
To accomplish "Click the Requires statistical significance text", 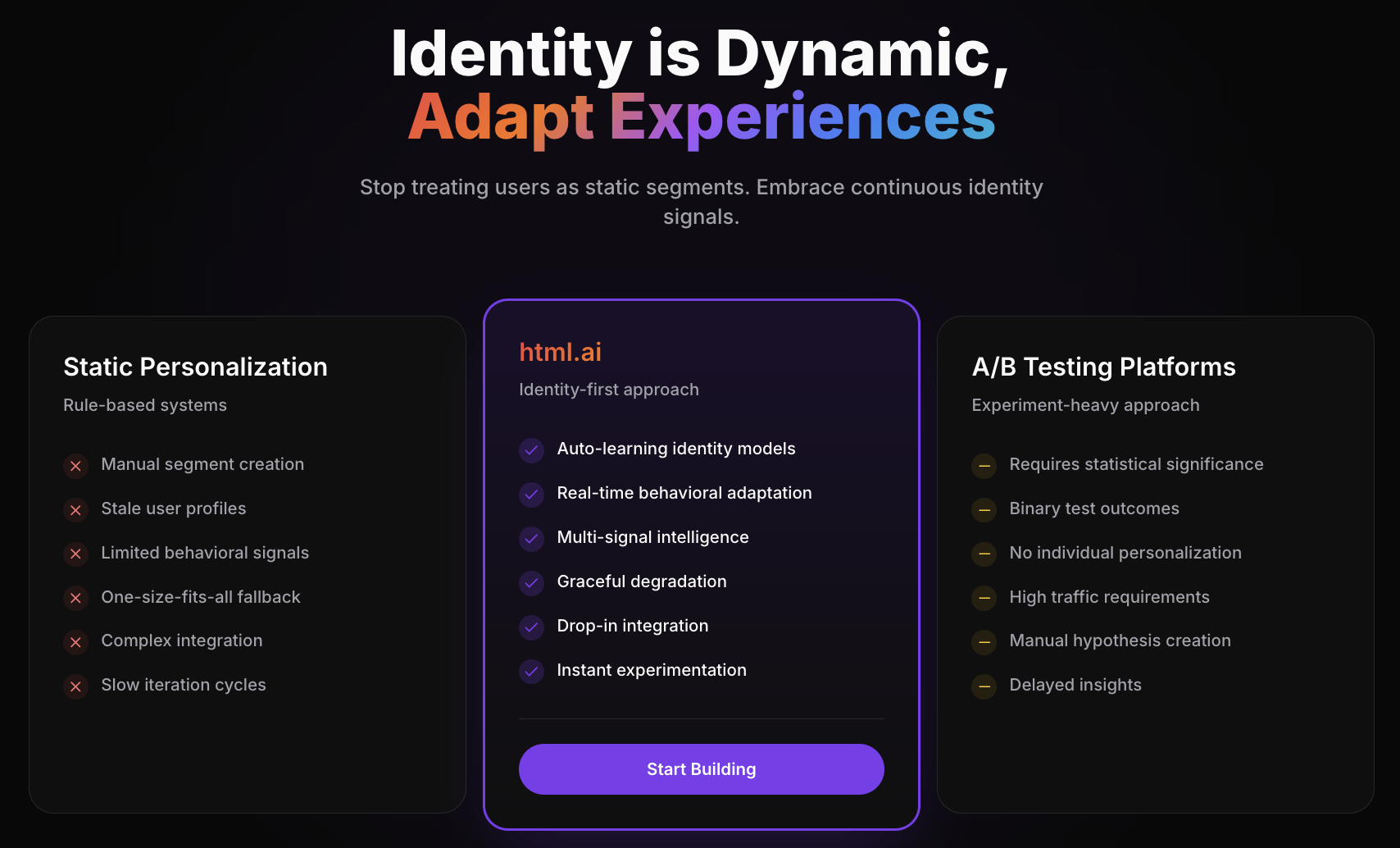I will (1136, 464).
